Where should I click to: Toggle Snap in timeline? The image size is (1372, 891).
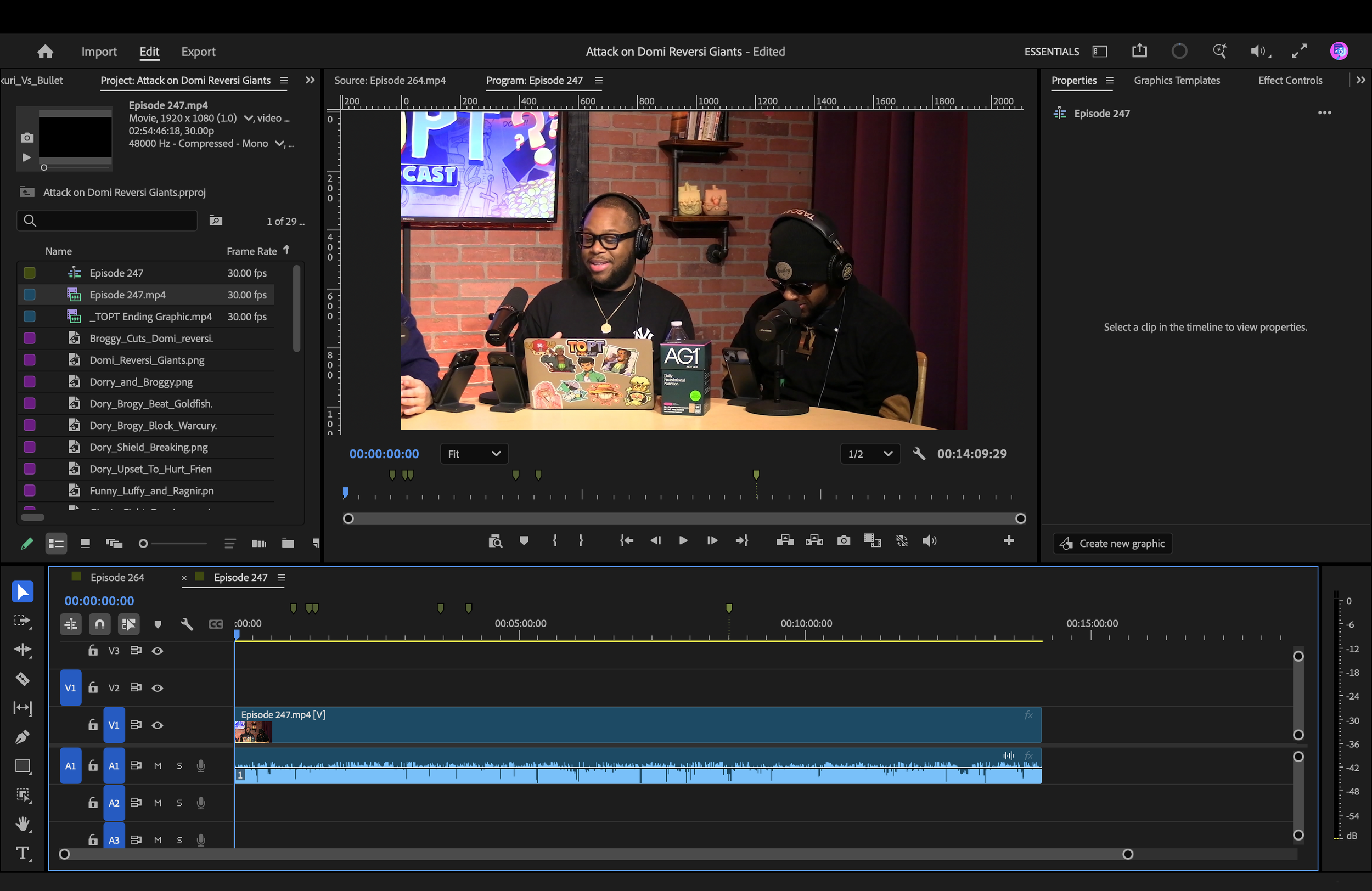(100, 624)
